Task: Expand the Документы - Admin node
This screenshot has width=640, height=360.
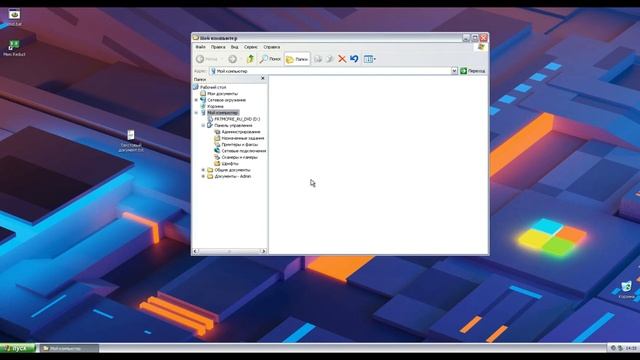Action: pos(203,176)
